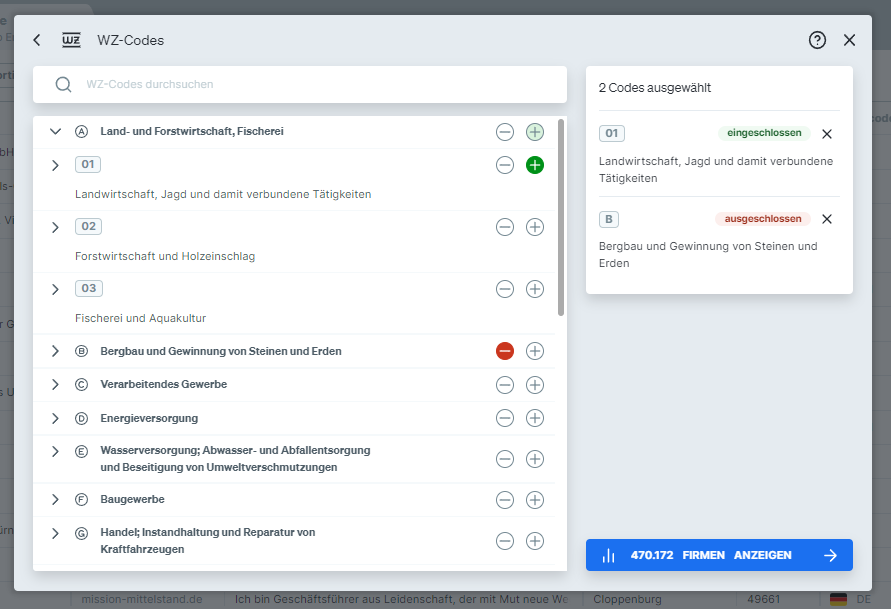Exclude Verarbeitendes Gewerbe using its minus toggle

click(504, 385)
